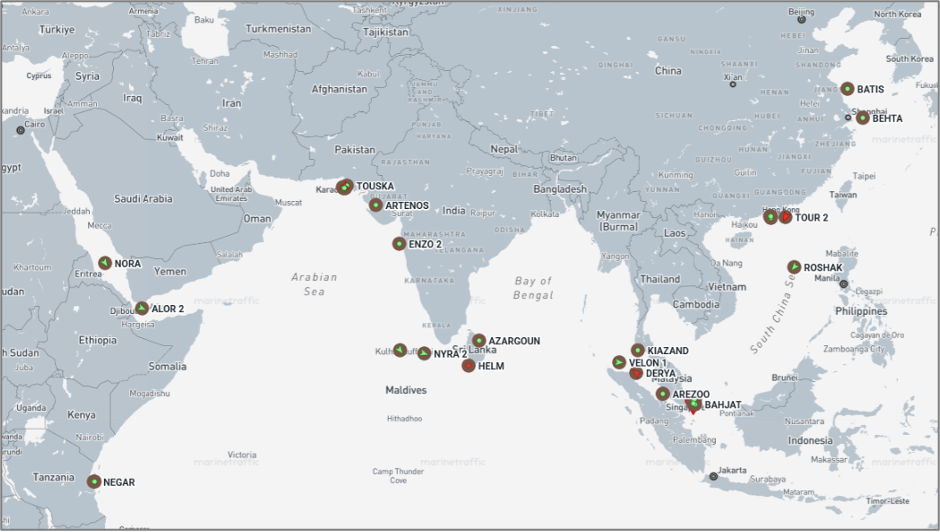Select the VELON 1 vessel arrow
Screen dimensions: 940x532
(x=619, y=362)
